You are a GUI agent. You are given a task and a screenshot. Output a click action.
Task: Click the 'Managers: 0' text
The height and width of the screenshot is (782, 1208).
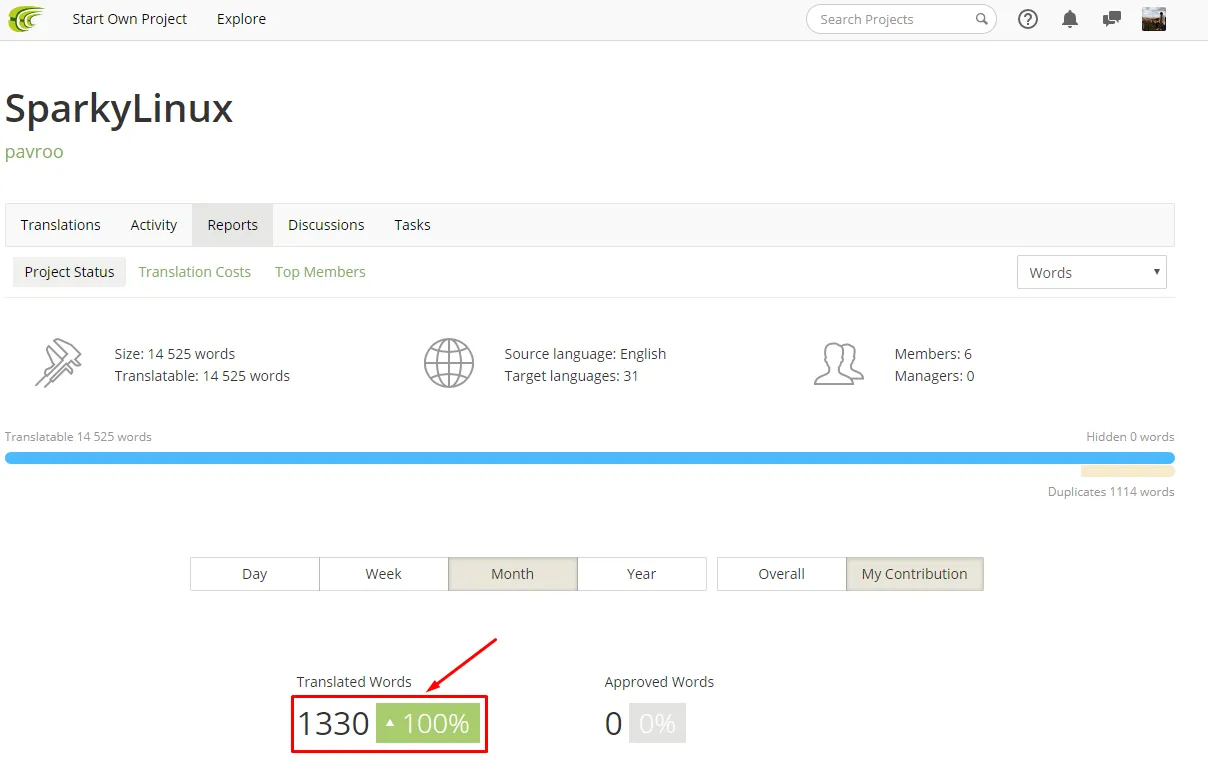pos(934,376)
